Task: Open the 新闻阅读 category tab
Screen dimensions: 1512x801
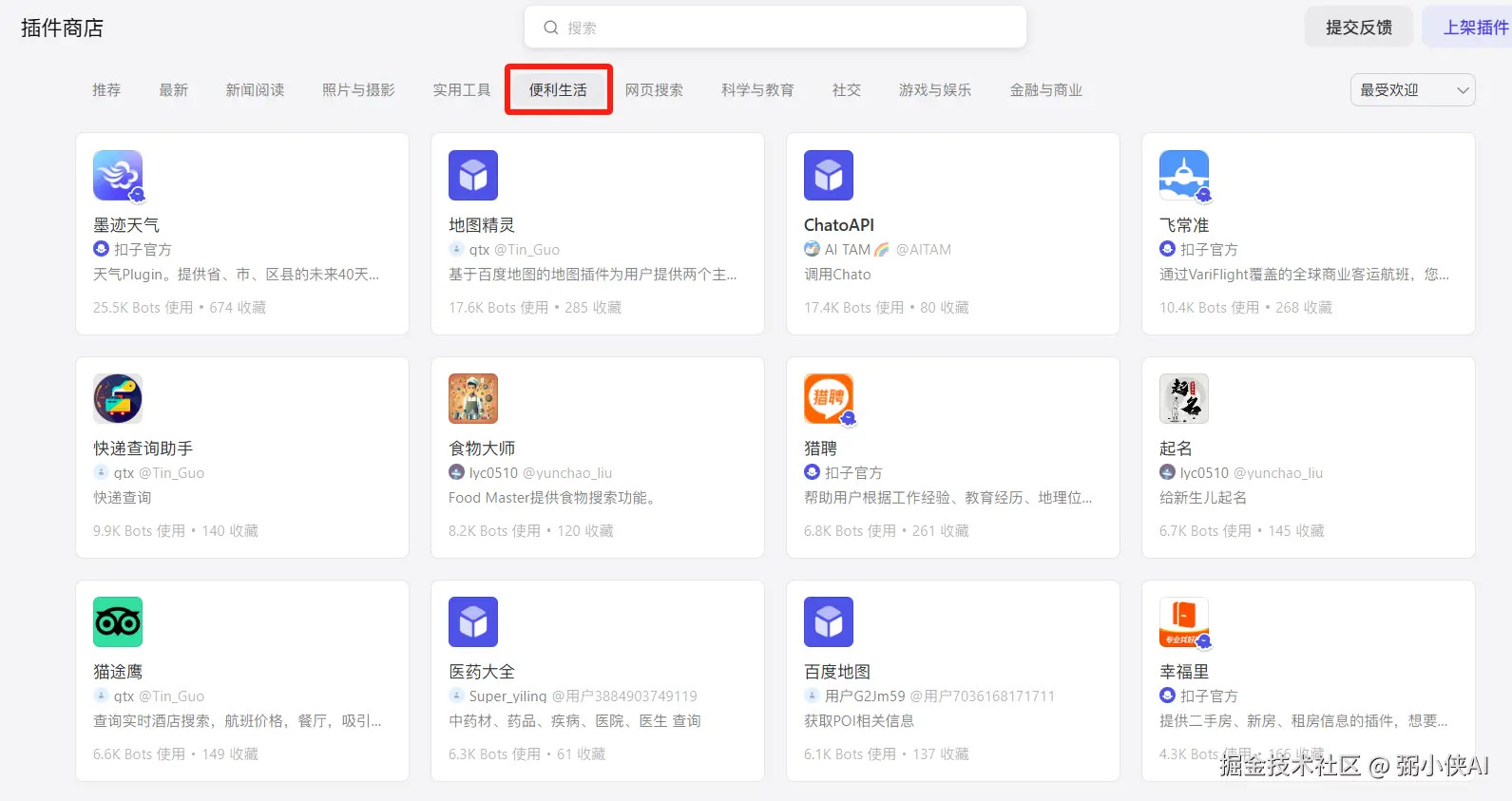Action: pos(255,90)
